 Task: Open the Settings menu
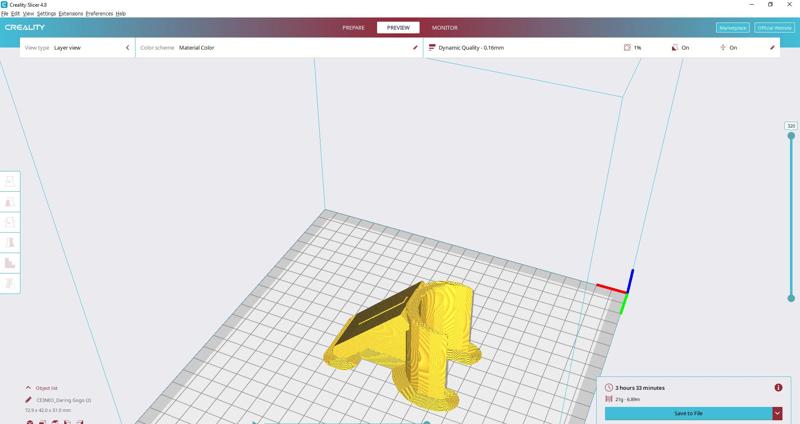coord(46,14)
